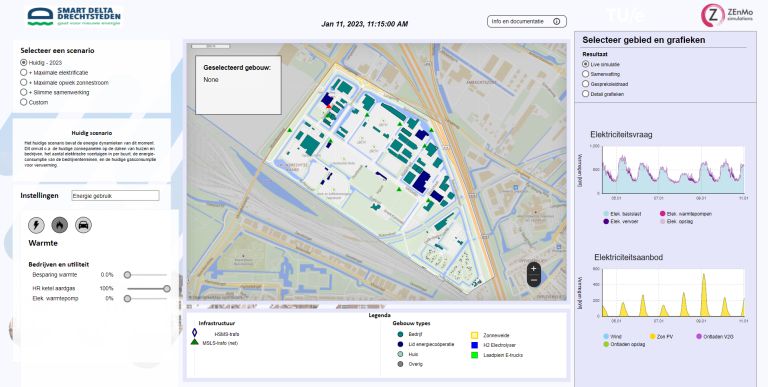Screen dimensions: 768x387
Task: Click the info circle icon
Action: (556, 22)
